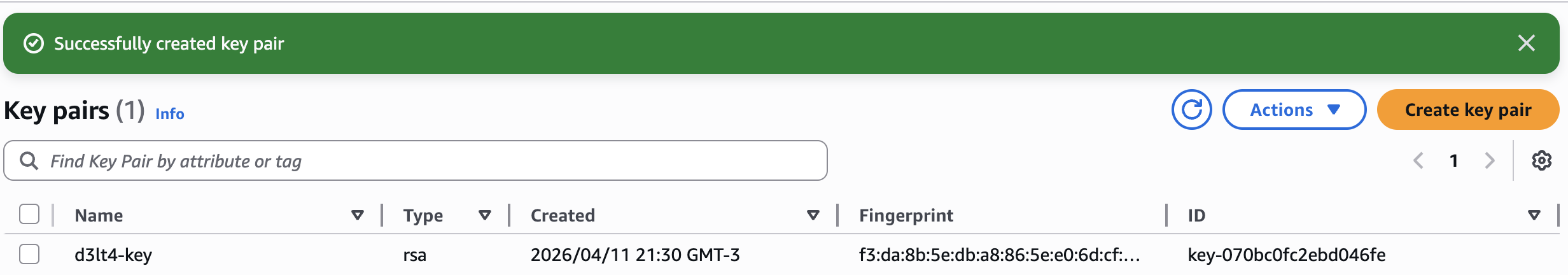
Task: Open the Info link beside Key pairs
Action: [x=169, y=114]
